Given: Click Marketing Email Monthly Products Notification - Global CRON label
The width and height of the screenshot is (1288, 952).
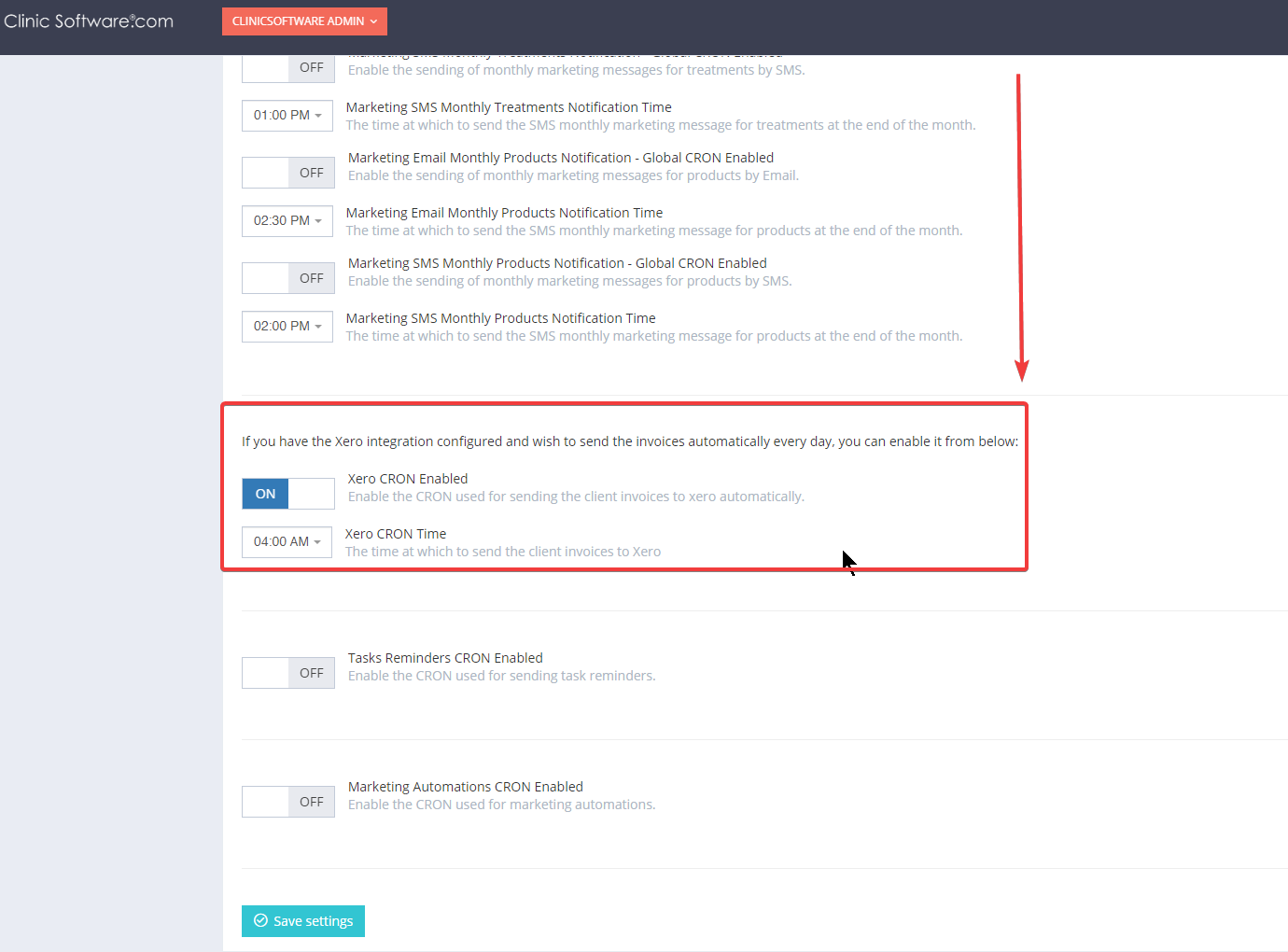Looking at the screenshot, I should [x=561, y=158].
